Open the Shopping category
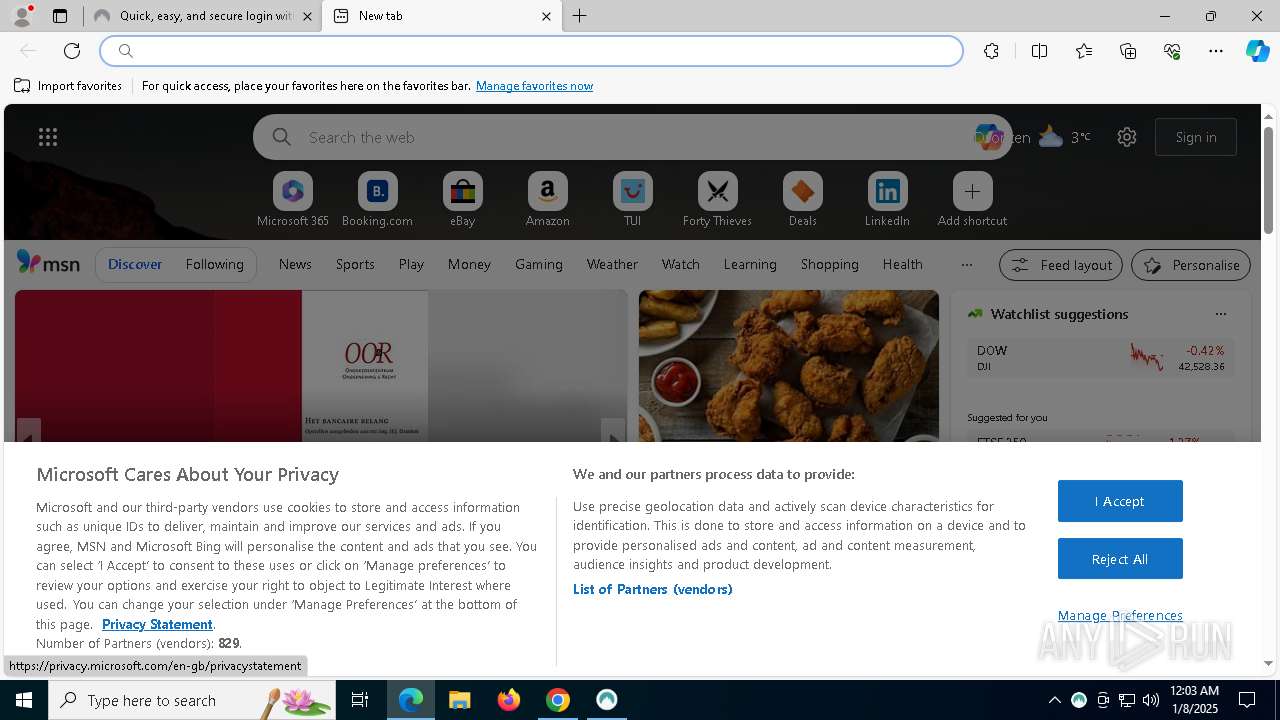The height and width of the screenshot is (720, 1280). pyautogui.click(x=830, y=264)
